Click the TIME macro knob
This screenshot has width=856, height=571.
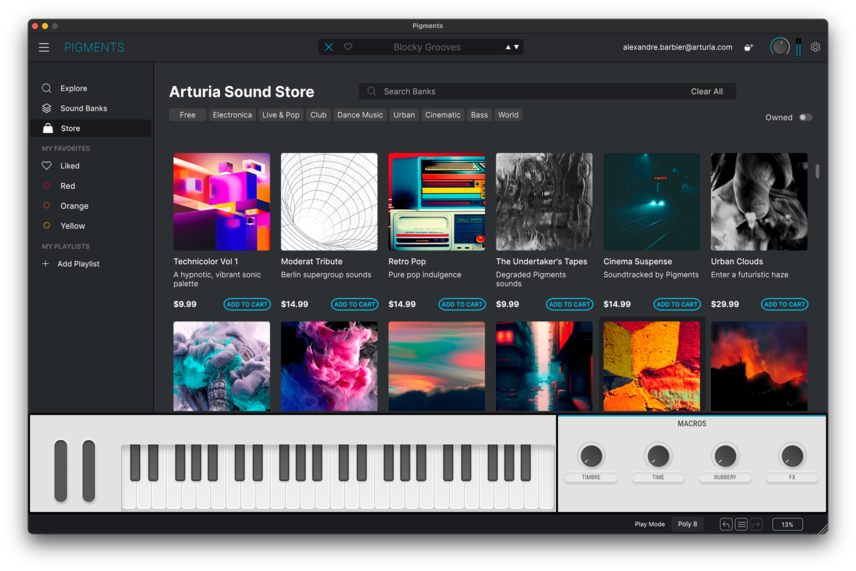(x=658, y=456)
